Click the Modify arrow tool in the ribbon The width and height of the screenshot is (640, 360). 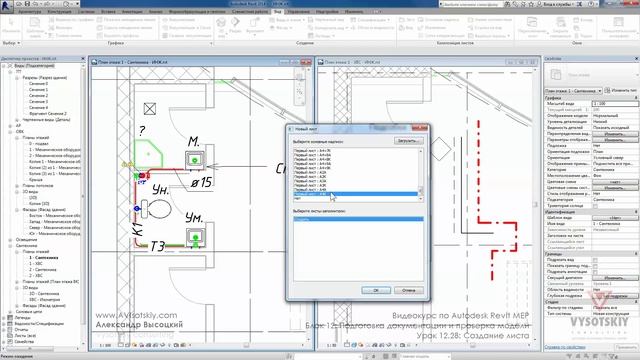pos(11,25)
